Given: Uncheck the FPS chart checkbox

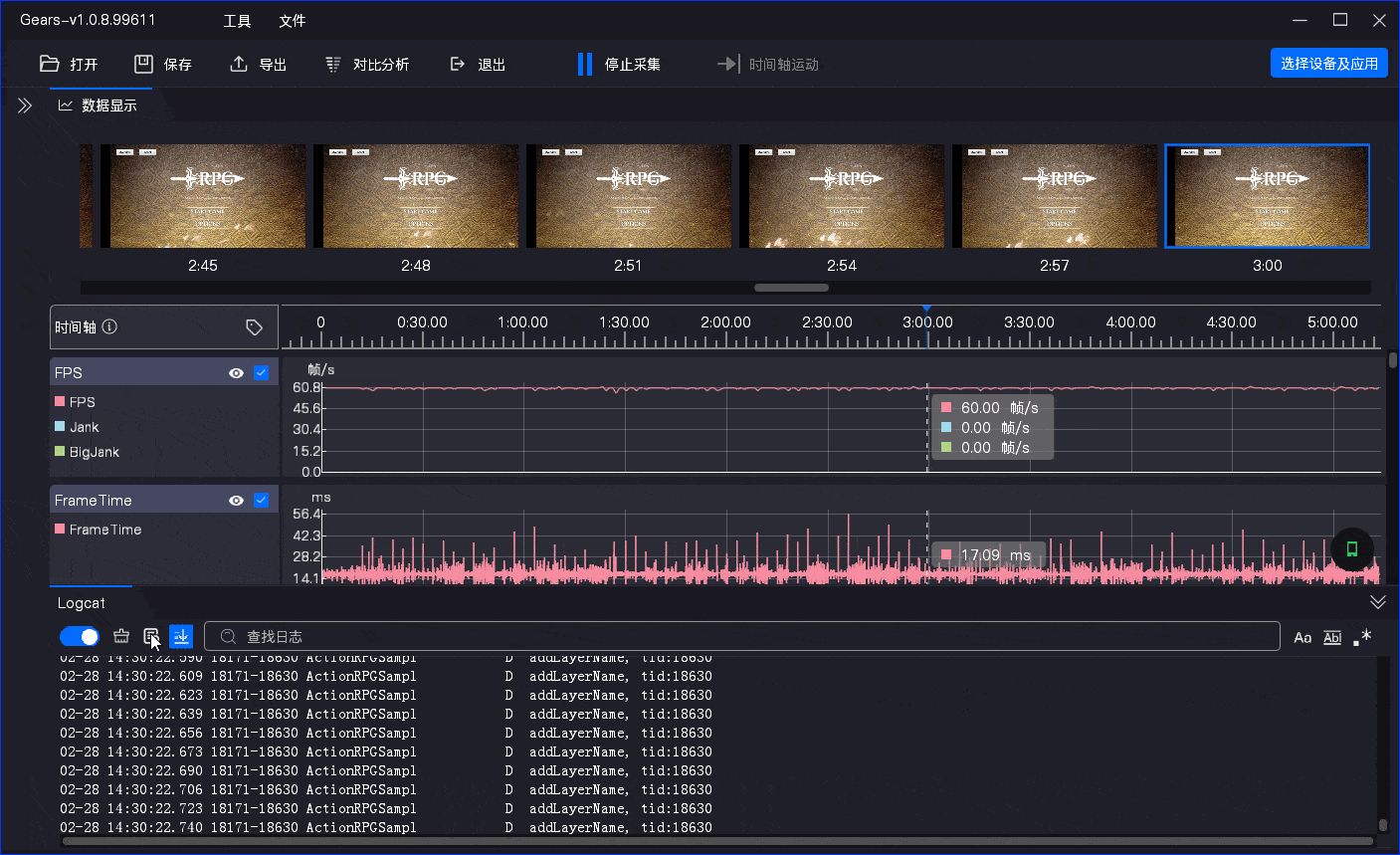Looking at the screenshot, I should tap(262, 373).
